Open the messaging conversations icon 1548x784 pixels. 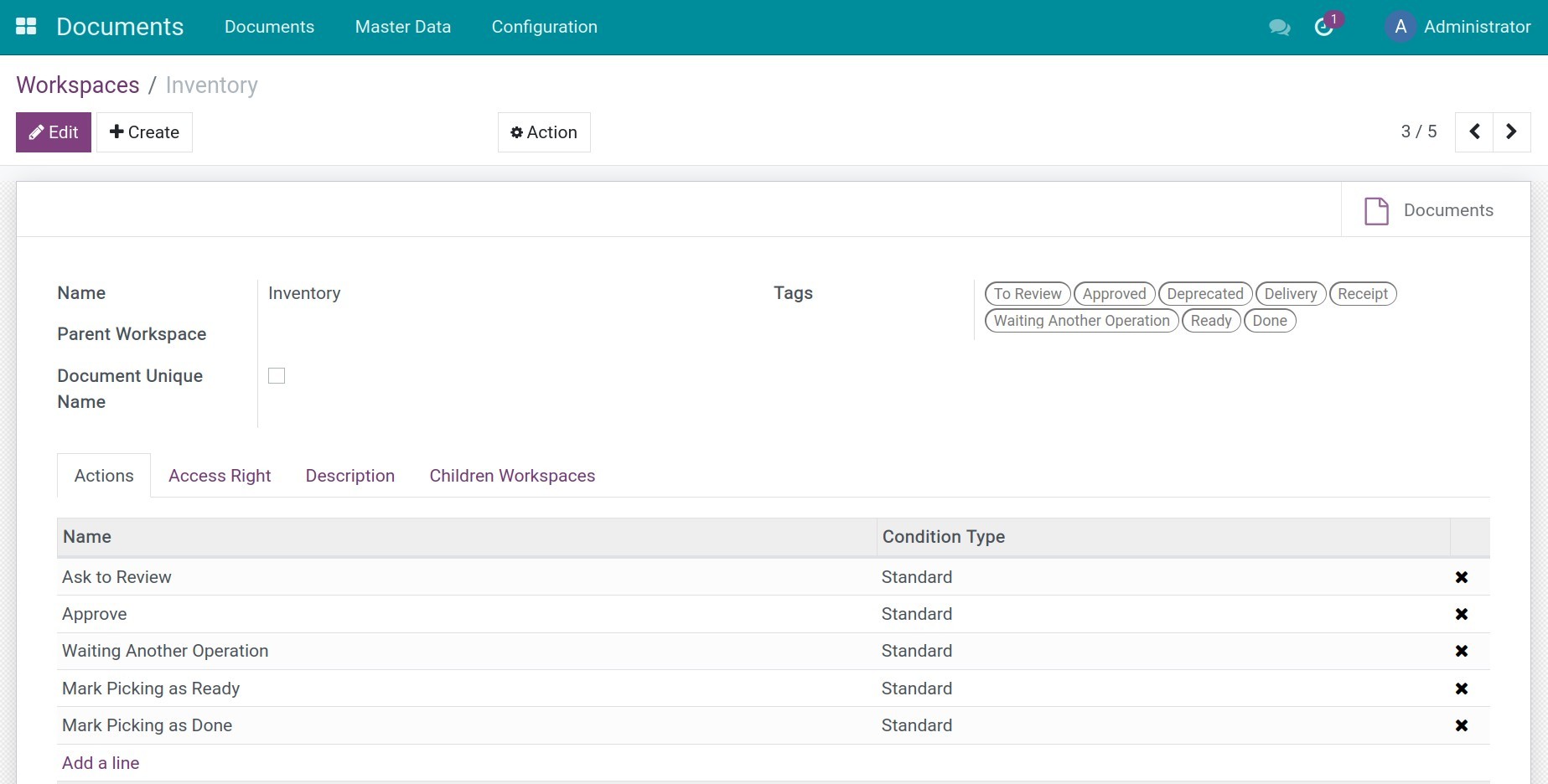pos(1279,27)
